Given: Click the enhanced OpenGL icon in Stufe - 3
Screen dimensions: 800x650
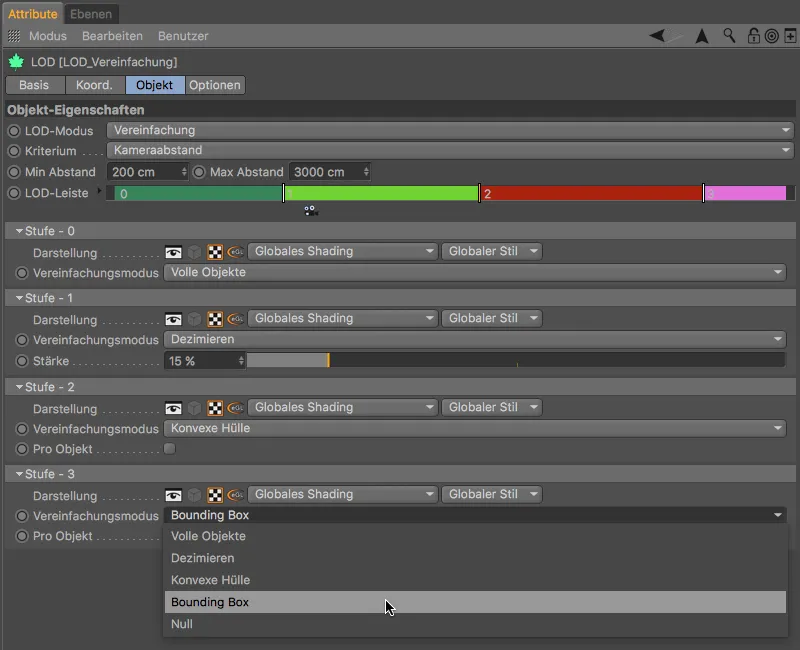Looking at the screenshot, I should [x=235, y=494].
